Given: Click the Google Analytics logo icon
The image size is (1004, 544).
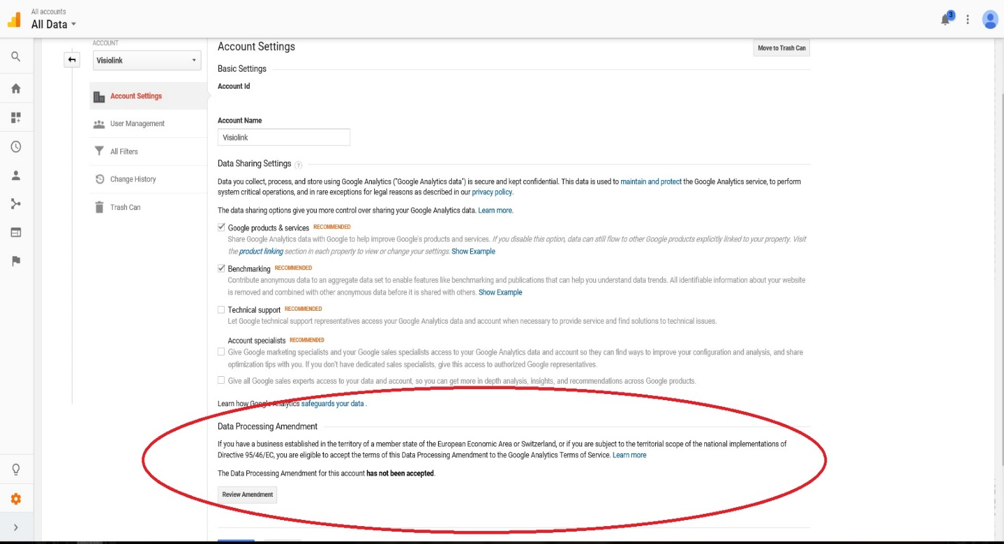Looking at the screenshot, I should 14,20.
